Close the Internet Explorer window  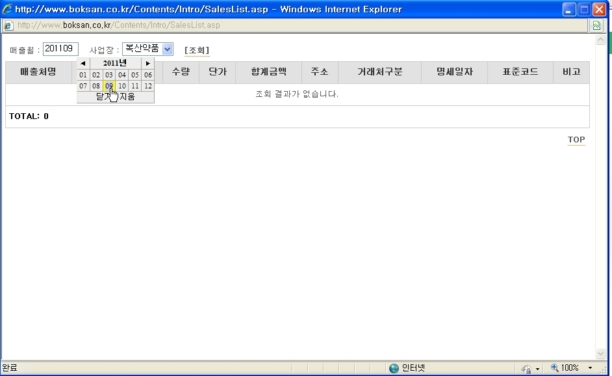(599, 9)
